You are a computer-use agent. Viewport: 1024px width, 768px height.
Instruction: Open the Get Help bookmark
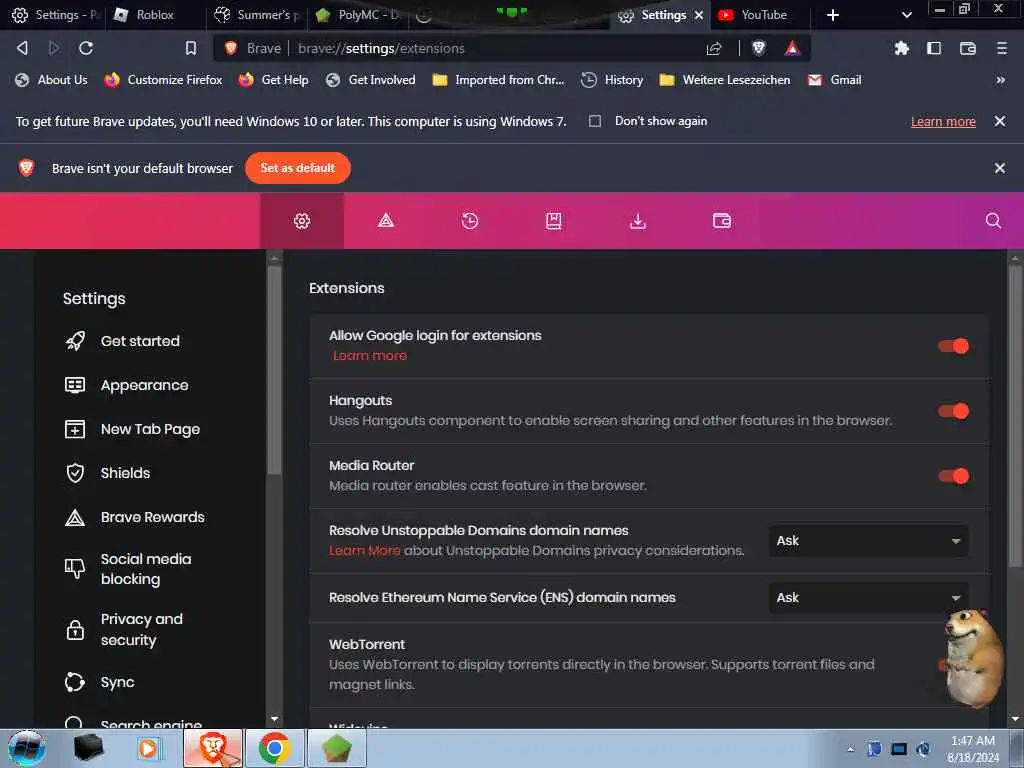[274, 80]
